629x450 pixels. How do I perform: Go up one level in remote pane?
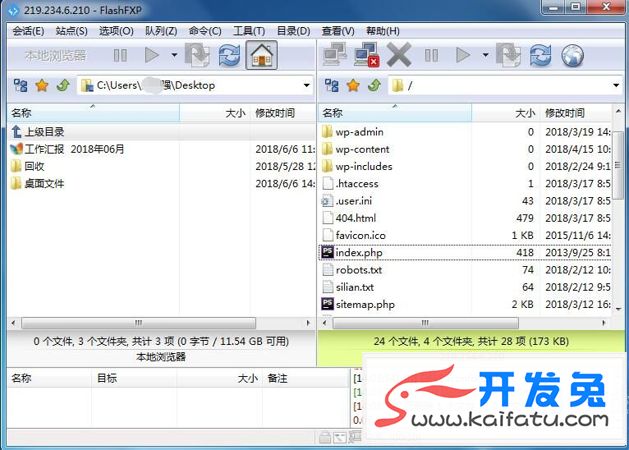(374, 85)
